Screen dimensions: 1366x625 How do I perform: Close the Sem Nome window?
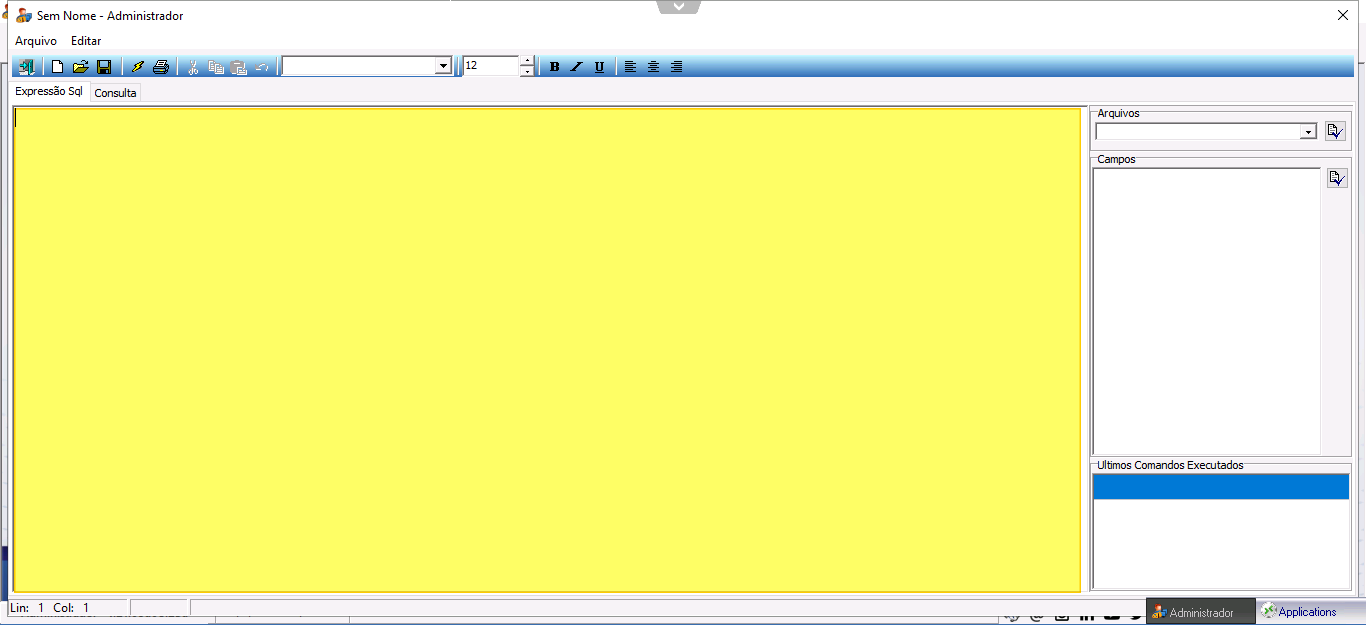(x=1343, y=15)
